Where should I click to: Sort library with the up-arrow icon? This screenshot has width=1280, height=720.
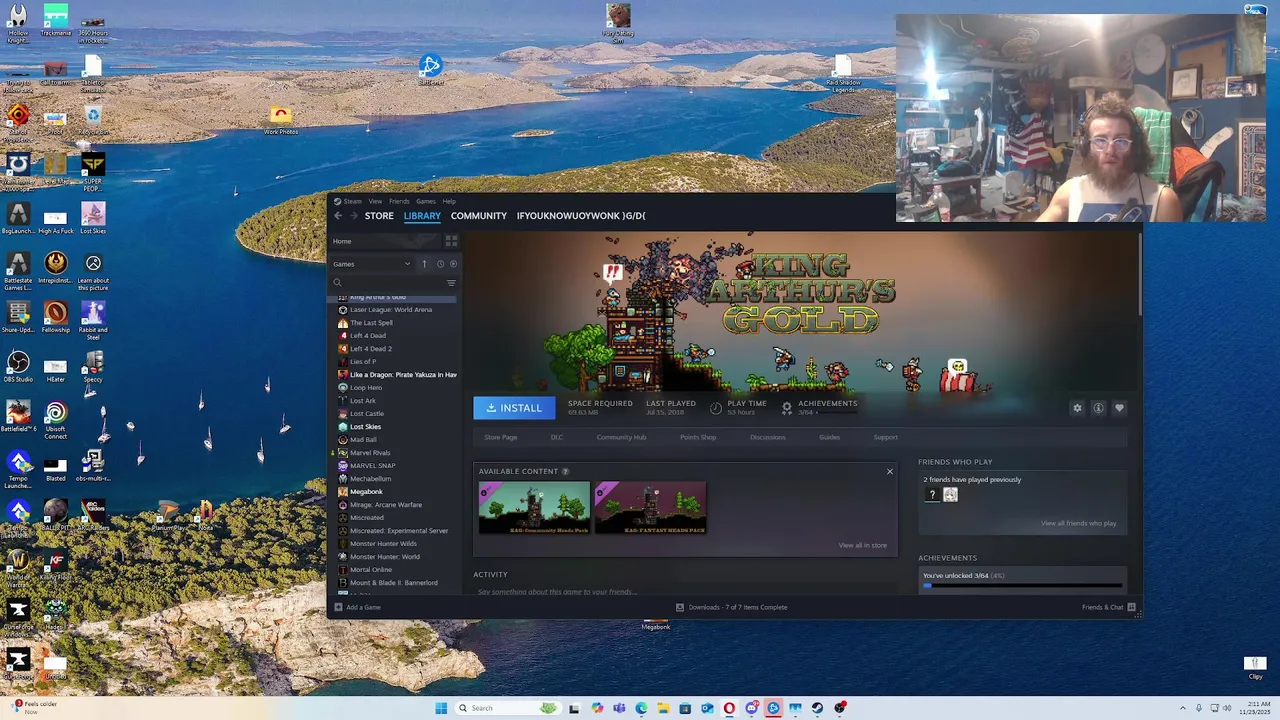click(x=424, y=264)
